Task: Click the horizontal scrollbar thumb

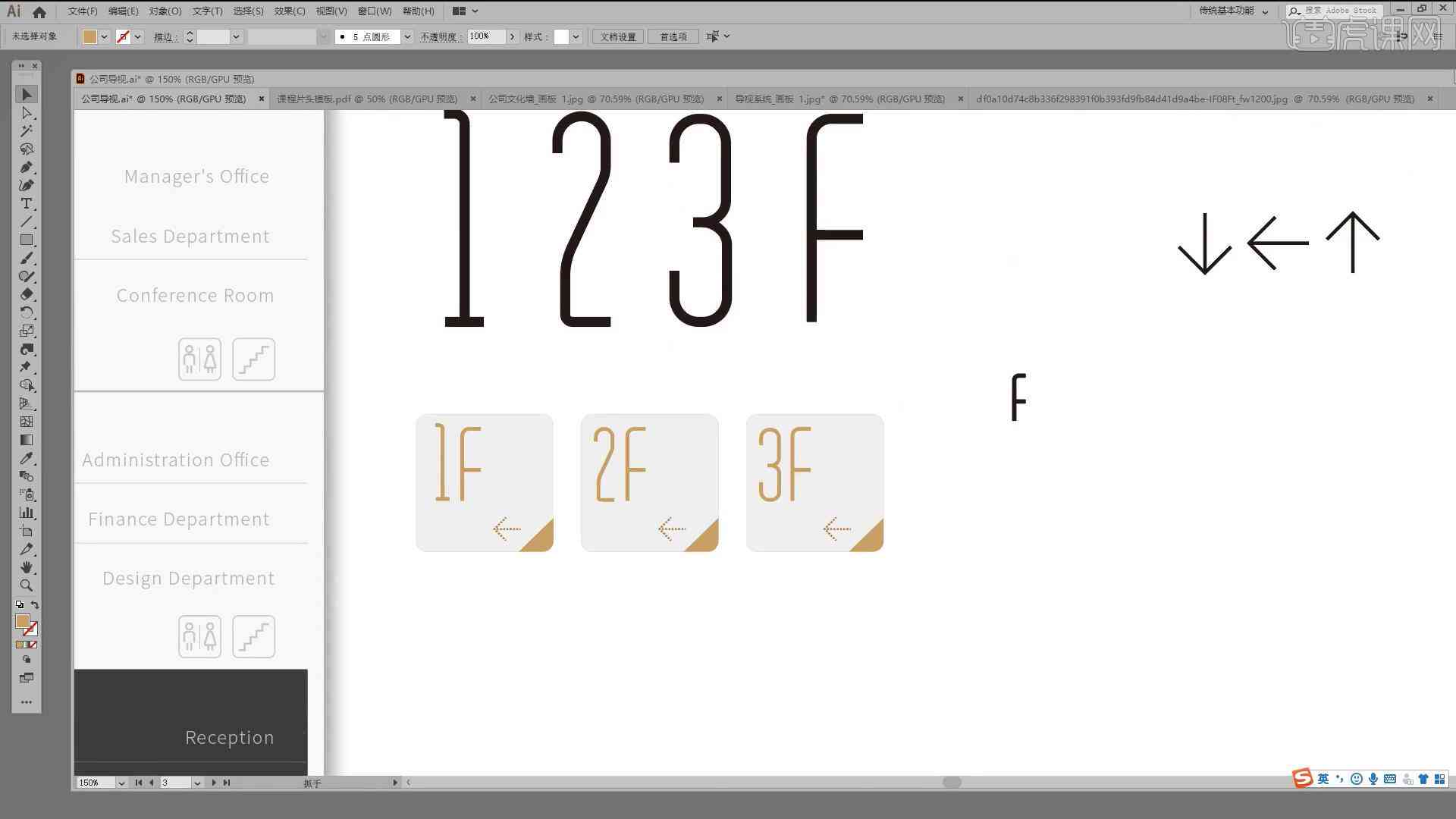Action: point(952,782)
